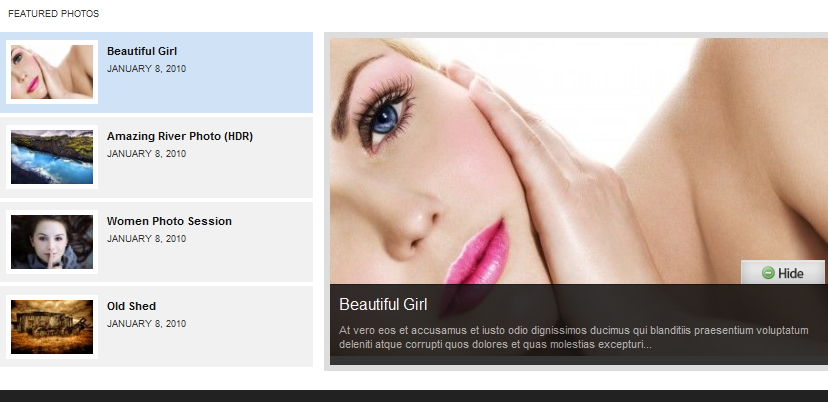The image size is (828, 402).
Task: Hide the photo caption overlay
Action: pyautogui.click(x=783, y=272)
